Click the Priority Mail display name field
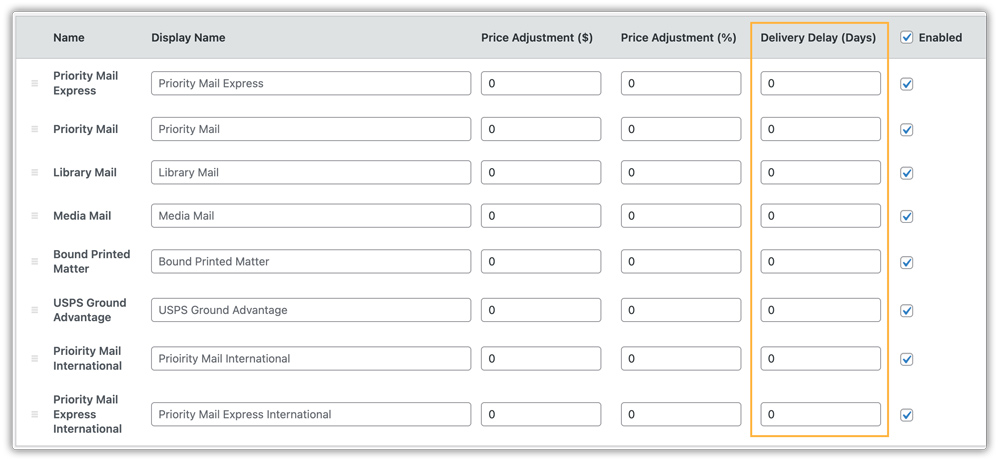 click(x=310, y=129)
